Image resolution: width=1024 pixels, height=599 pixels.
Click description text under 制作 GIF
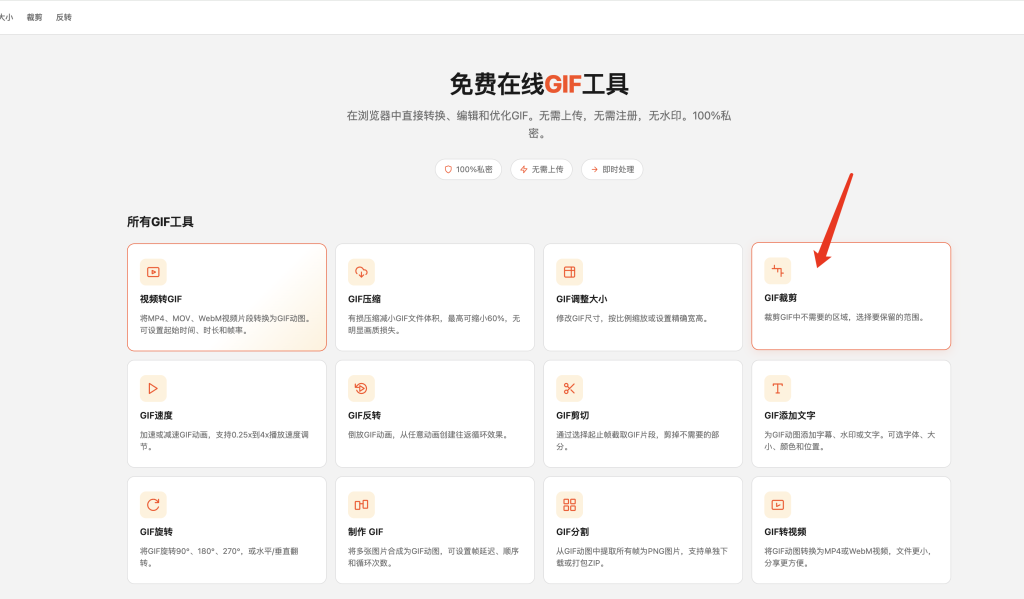point(434,557)
